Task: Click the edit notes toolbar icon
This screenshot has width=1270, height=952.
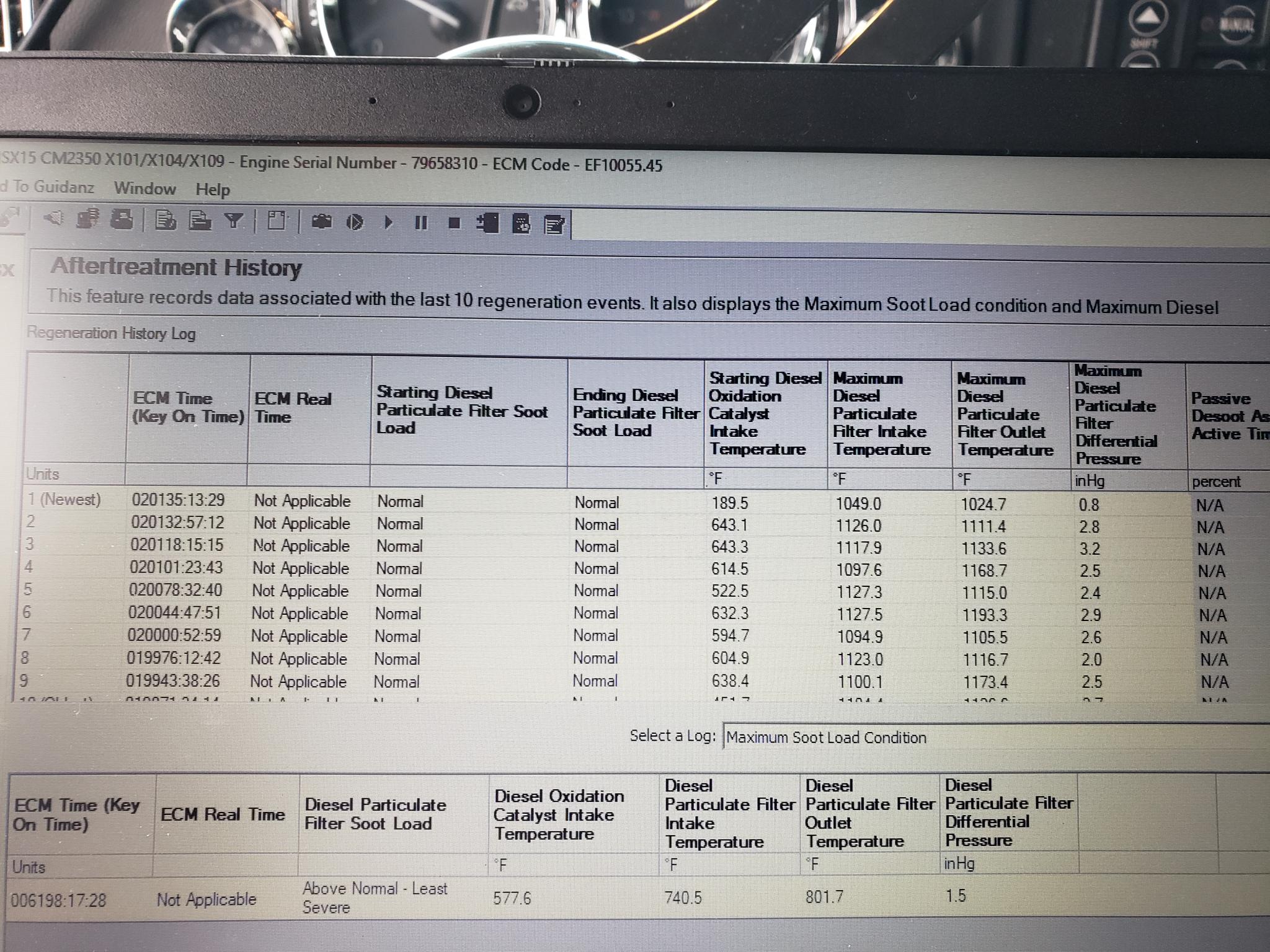Action: pos(554,224)
